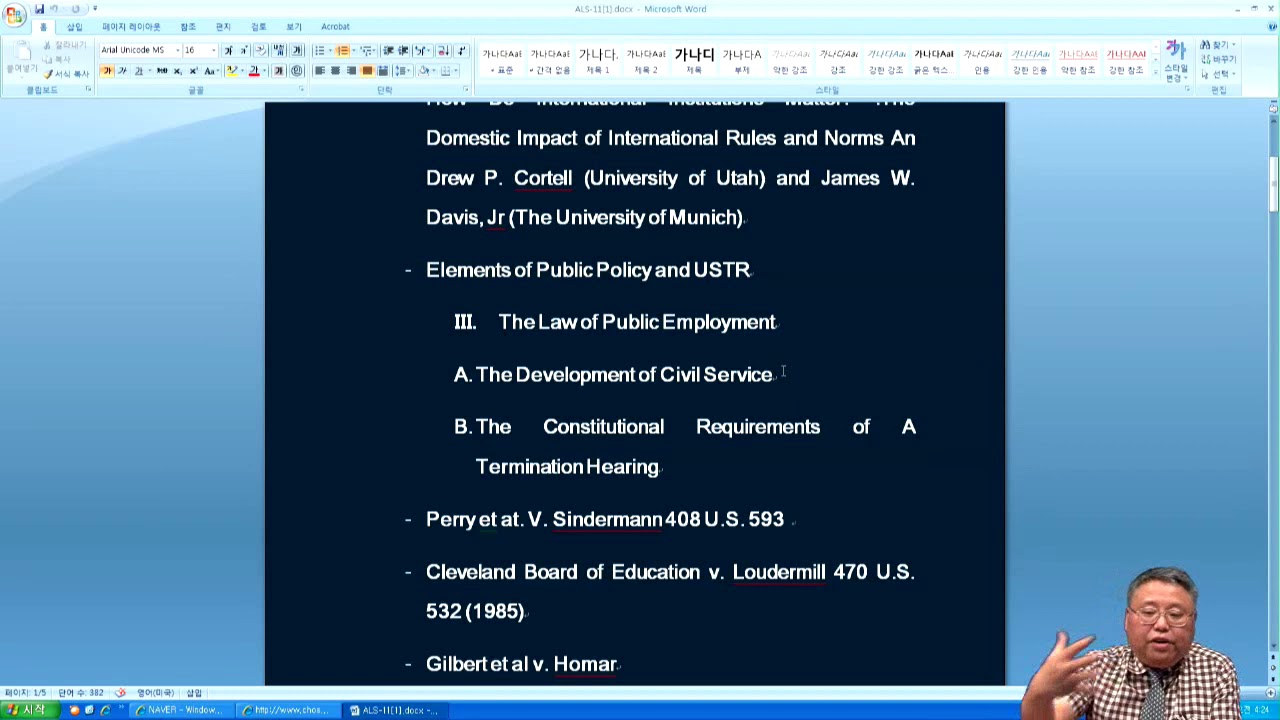Switch to the 삽입 (Insert) ribbon tab
The width and height of the screenshot is (1280, 720).
(x=74, y=27)
